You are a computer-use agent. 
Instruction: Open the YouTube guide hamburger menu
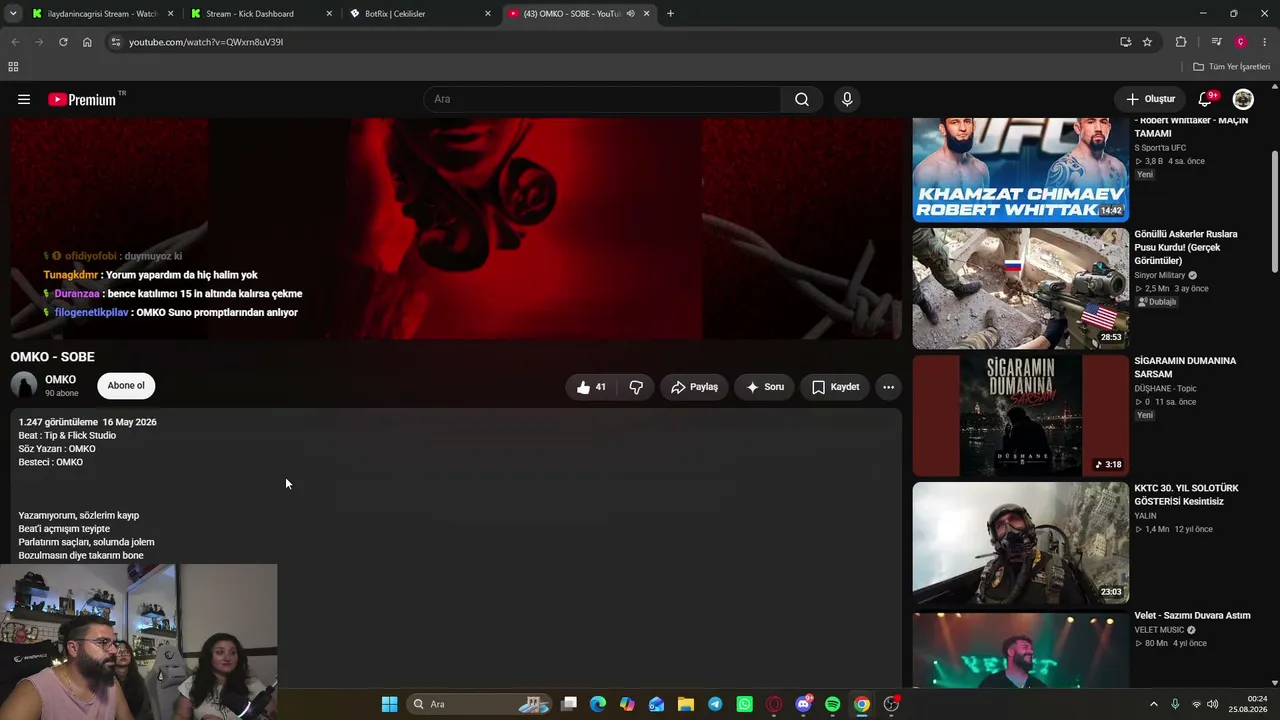(24, 99)
